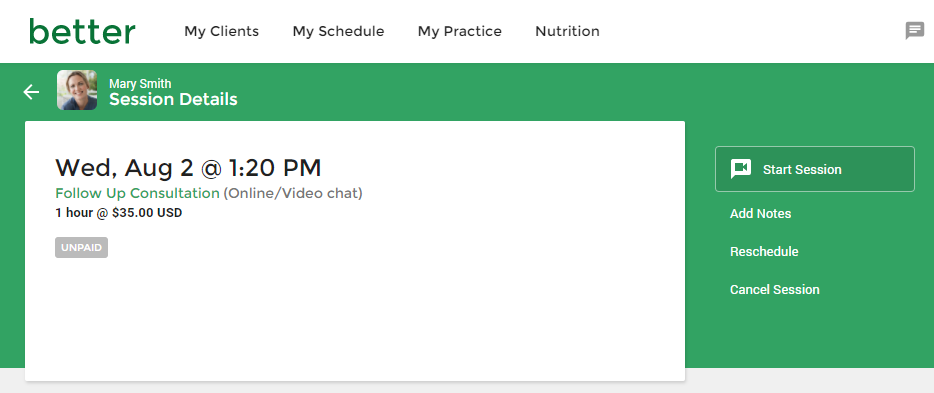Screen dimensions: 934x393
Task: Select the Nutrition menu item
Action: tap(567, 31)
